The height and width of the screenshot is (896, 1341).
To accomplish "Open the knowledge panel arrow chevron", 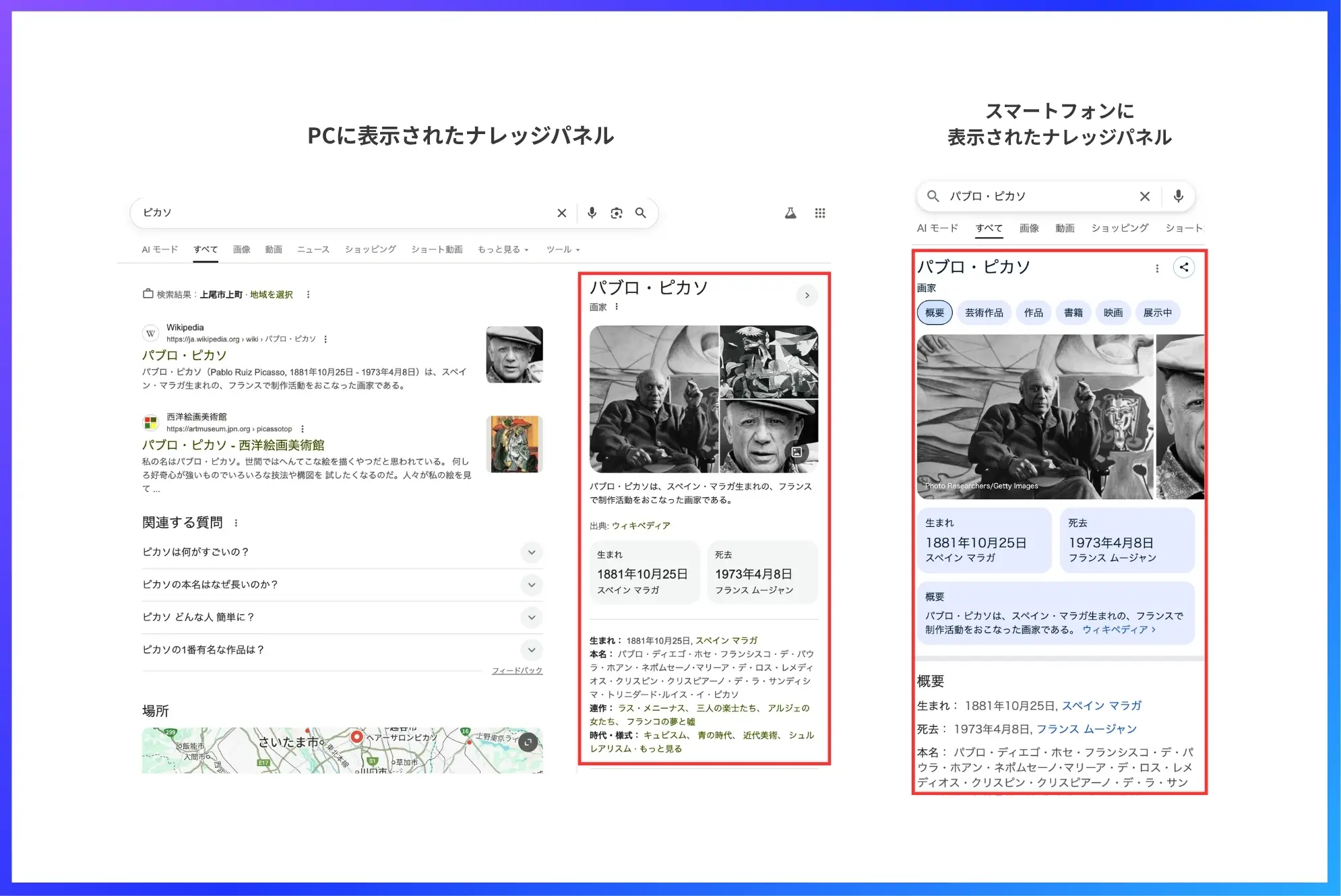I will coord(807,295).
